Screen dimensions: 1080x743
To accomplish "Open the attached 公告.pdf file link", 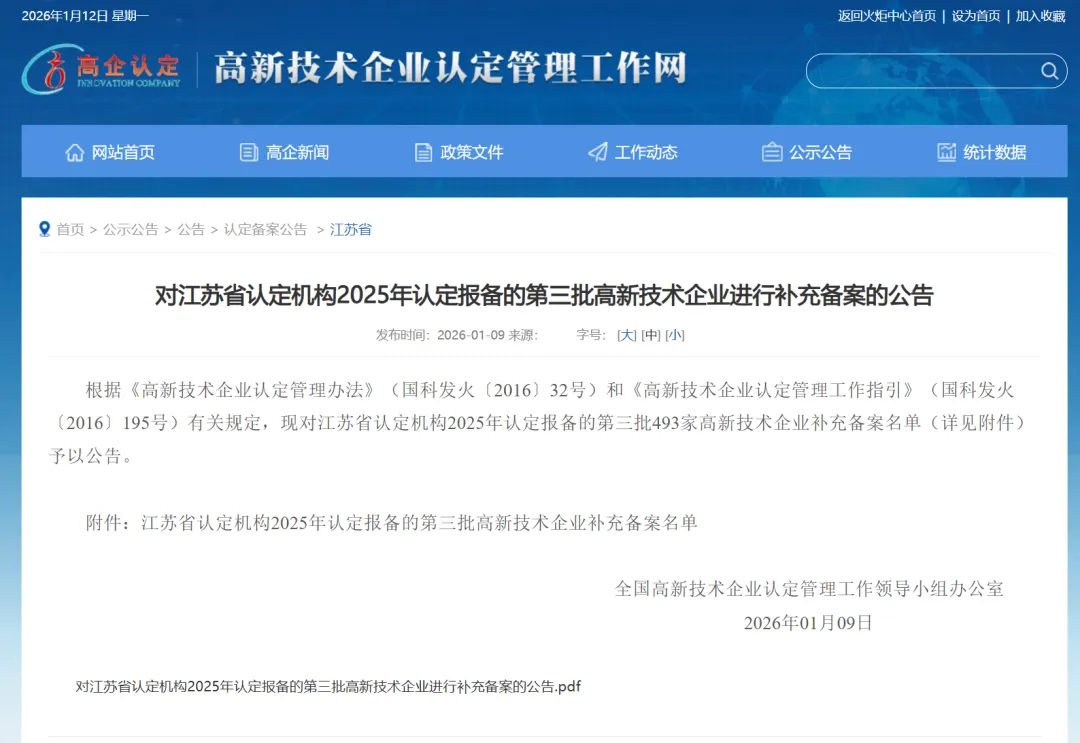I will click(x=328, y=686).
